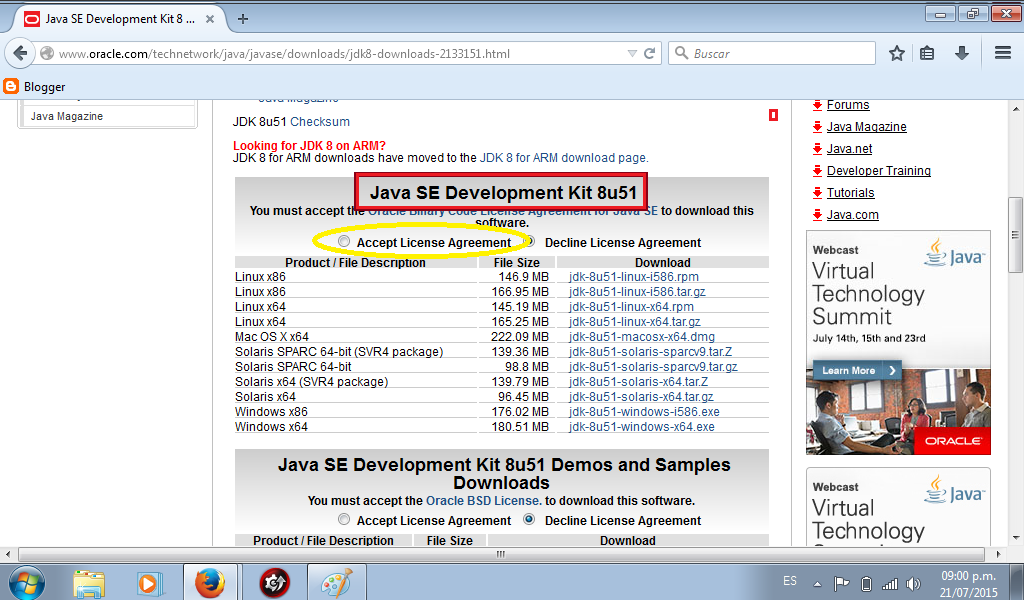The height and width of the screenshot is (600, 1024).
Task: Accept the license for Demos and Samples
Action: pyautogui.click(x=344, y=519)
